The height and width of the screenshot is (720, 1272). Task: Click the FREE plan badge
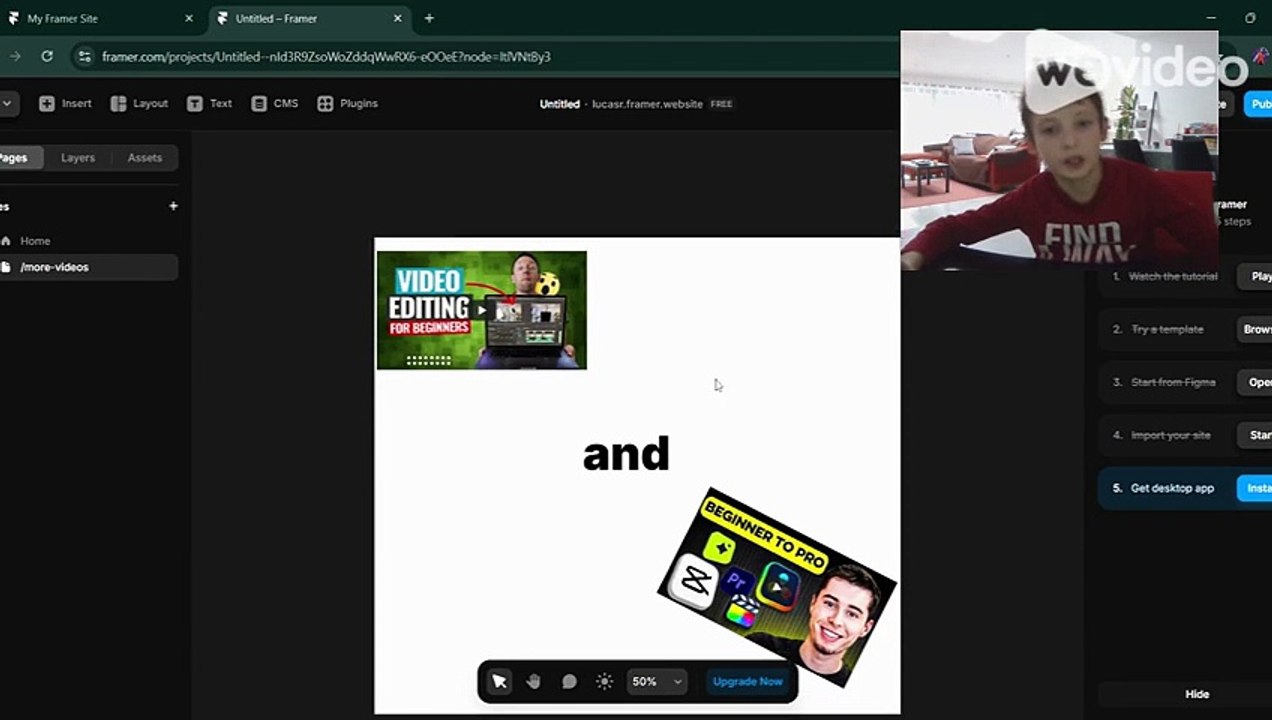(x=721, y=104)
